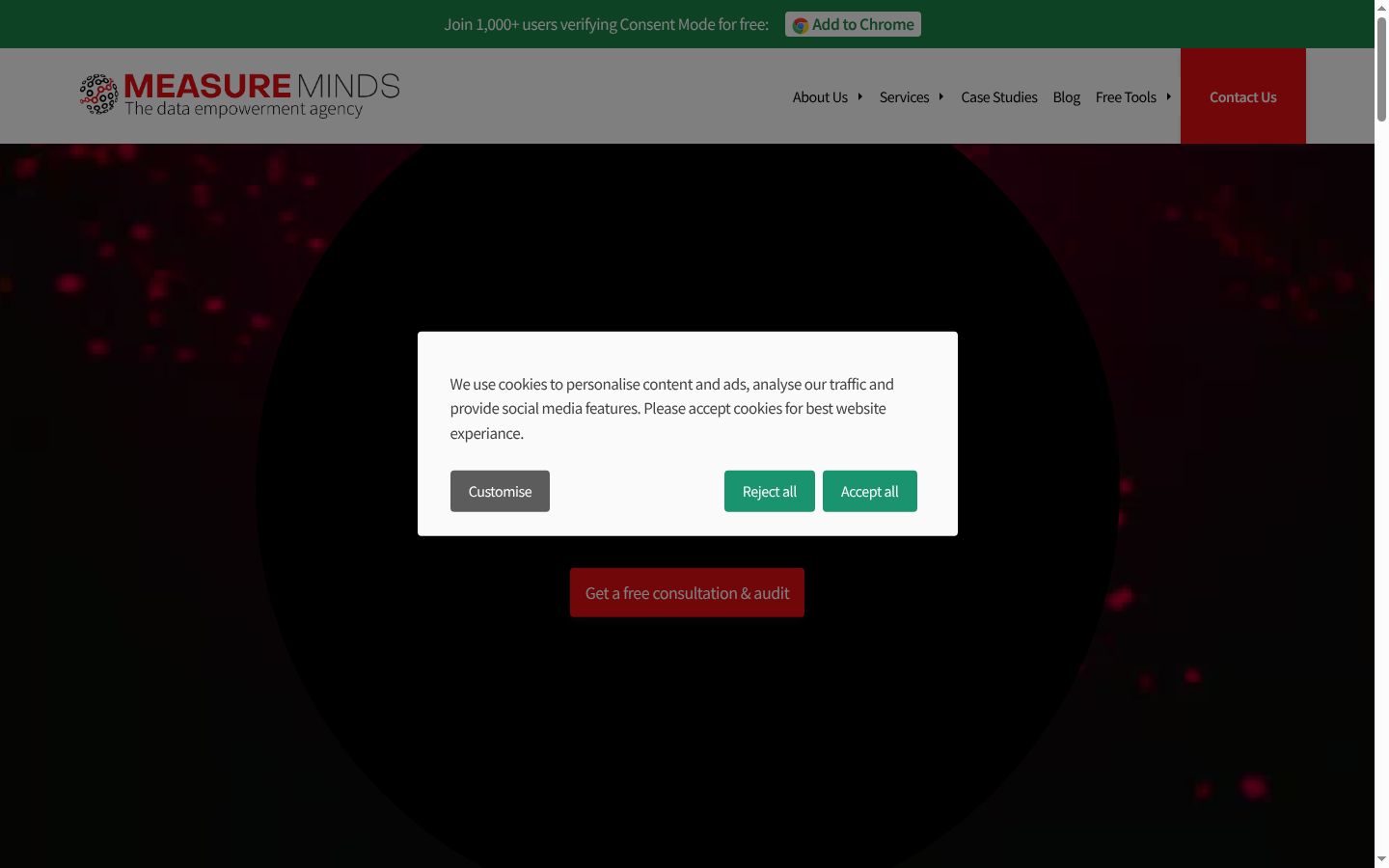Open the Services menu item
The width and height of the screenshot is (1389, 868).
point(904,97)
